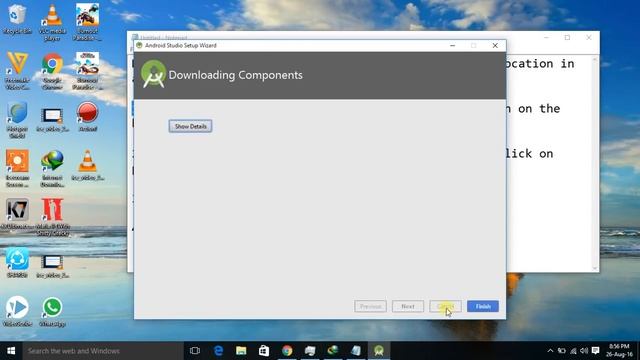Select VLC media player desktop shortcut
Screen dimensions: 640x360
click(x=52, y=22)
